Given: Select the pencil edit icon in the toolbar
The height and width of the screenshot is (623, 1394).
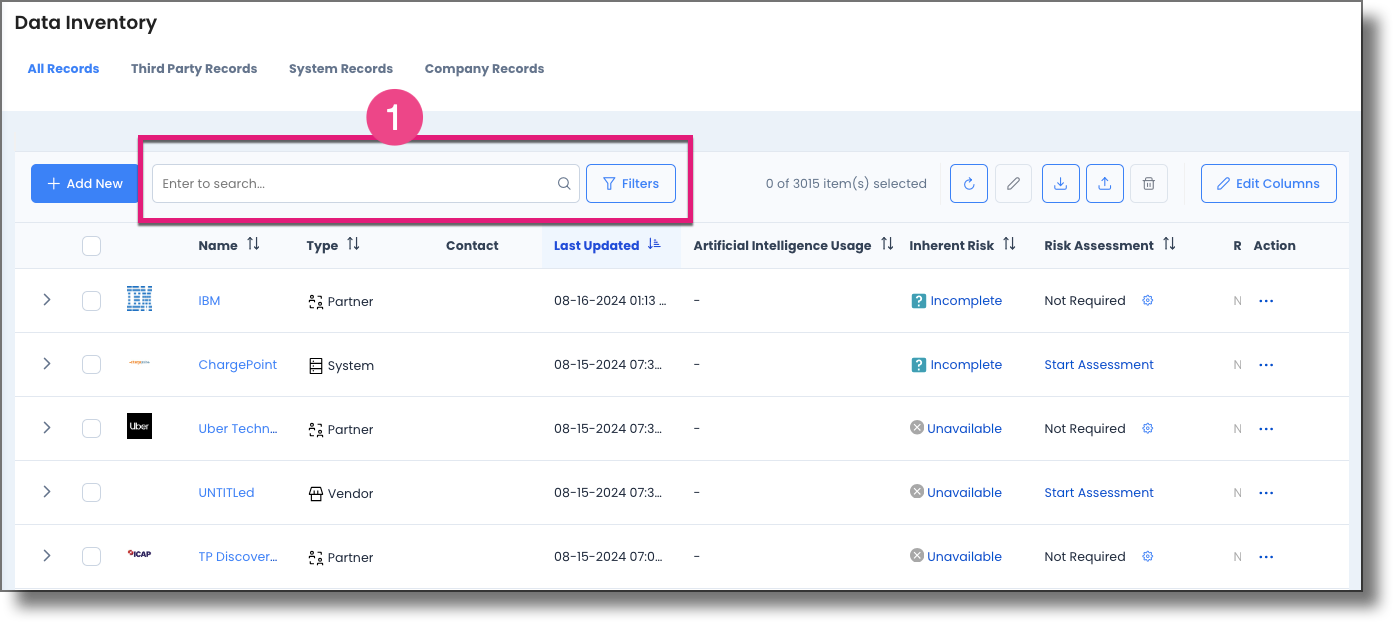Looking at the screenshot, I should point(1013,183).
